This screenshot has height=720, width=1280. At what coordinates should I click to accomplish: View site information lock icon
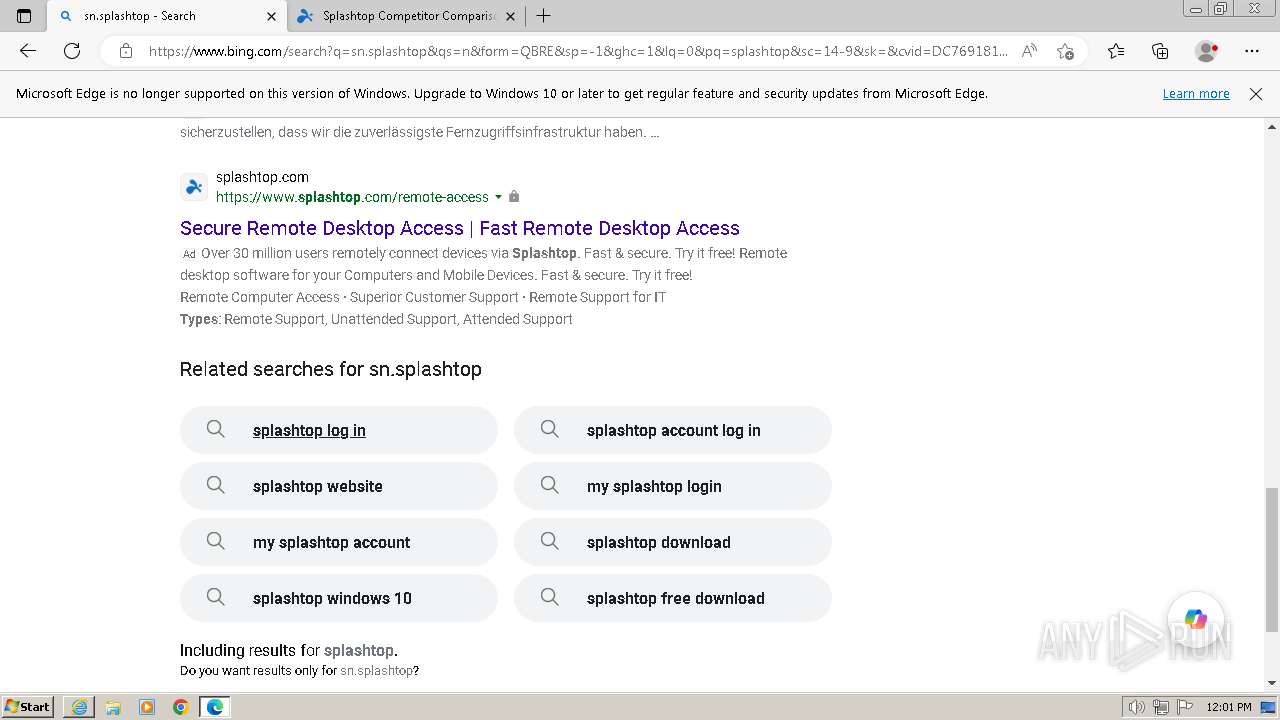[126, 51]
